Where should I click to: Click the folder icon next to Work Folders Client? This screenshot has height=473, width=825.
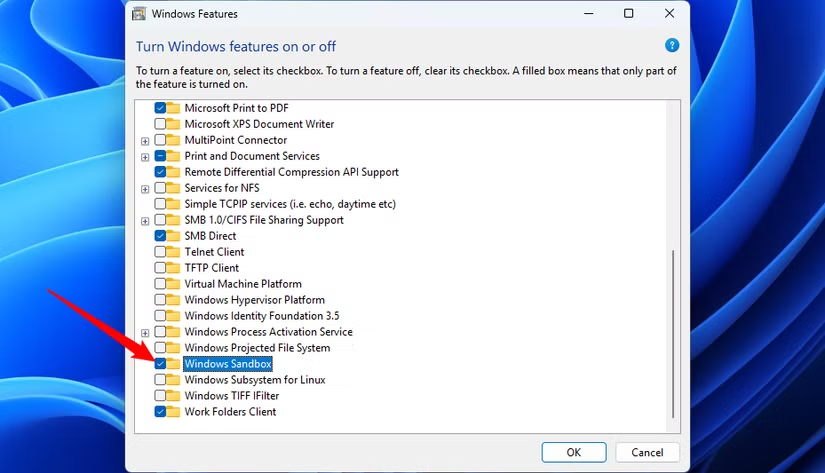pyautogui.click(x=174, y=412)
